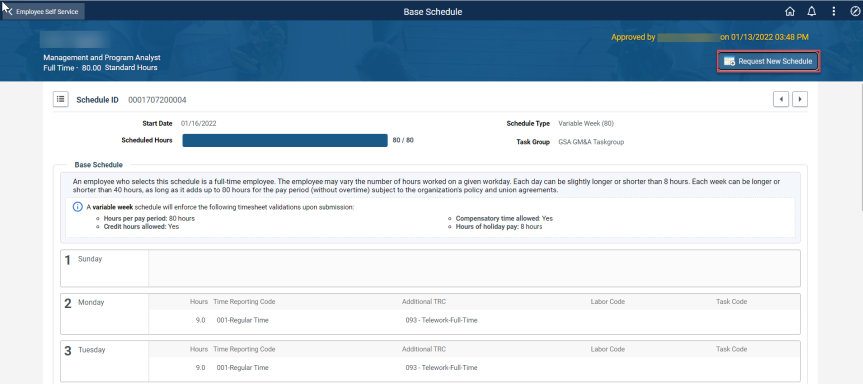Click Request New Schedule button
The width and height of the screenshot is (863, 384).
click(x=768, y=61)
